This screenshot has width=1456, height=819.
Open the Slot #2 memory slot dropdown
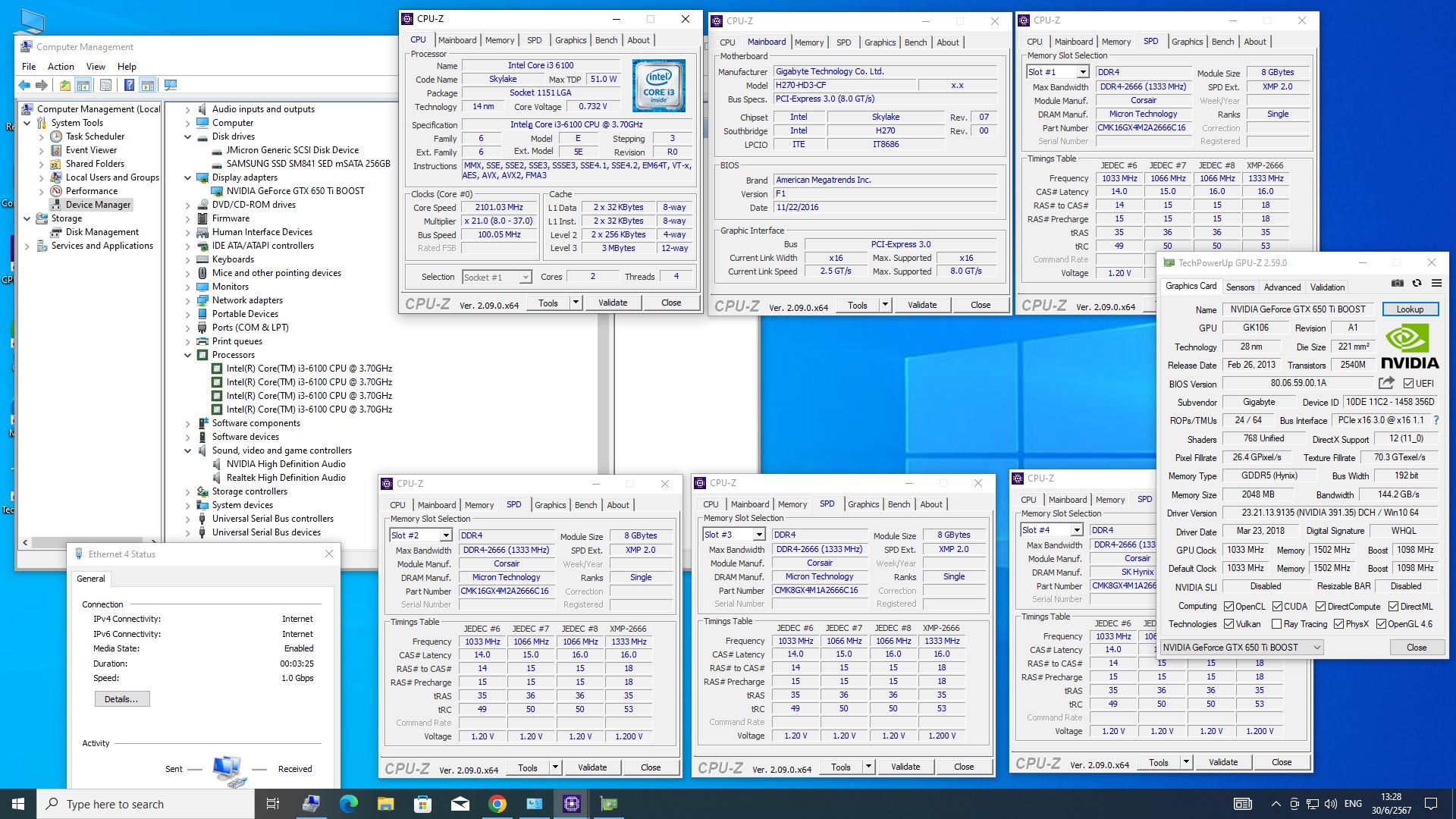coord(446,535)
